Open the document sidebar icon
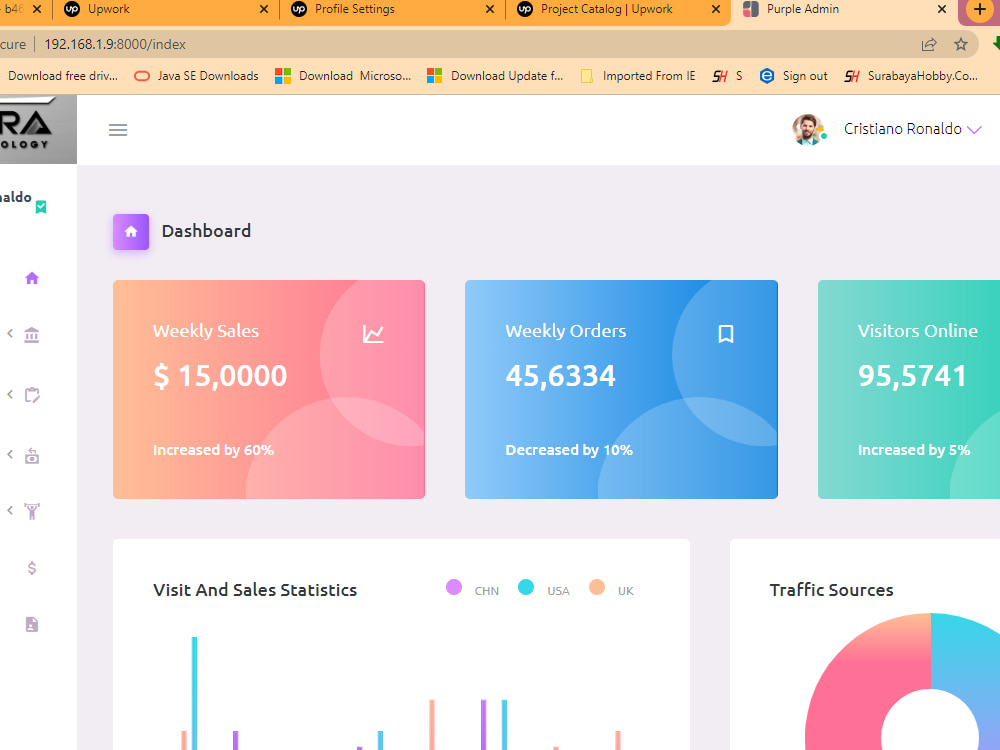 pyautogui.click(x=32, y=624)
